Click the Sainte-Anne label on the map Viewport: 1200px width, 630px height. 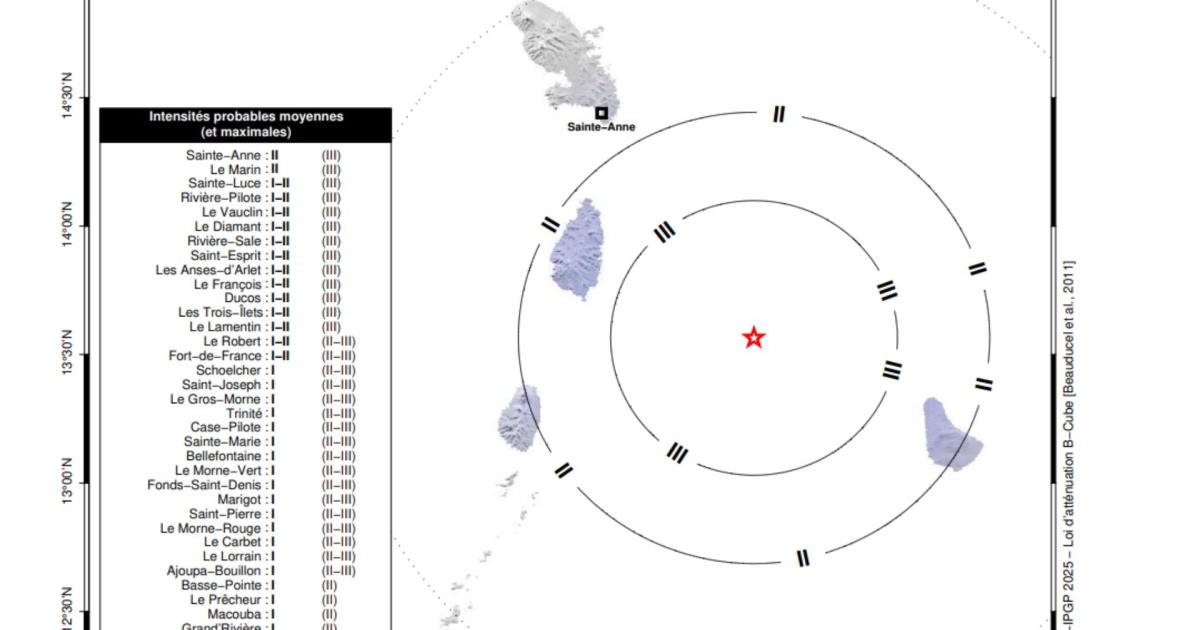pos(601,127)
